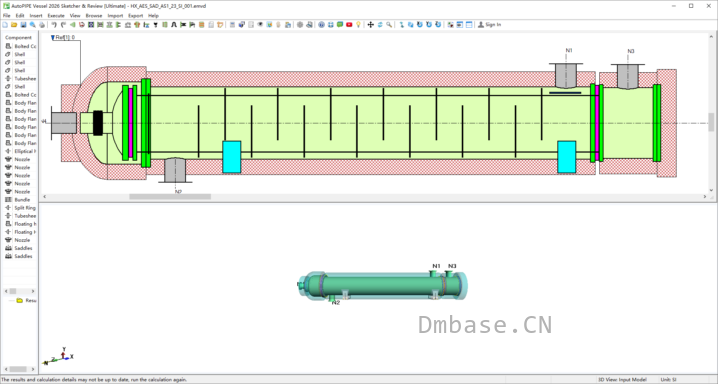Select the rotate view tool
The image size is (718, 384).
[380, 25]
